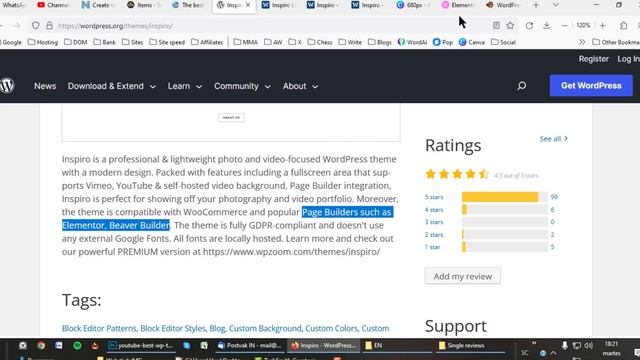Open the Pop bookmark
Viewport: 640px width, 360px height.
point(443,42)
